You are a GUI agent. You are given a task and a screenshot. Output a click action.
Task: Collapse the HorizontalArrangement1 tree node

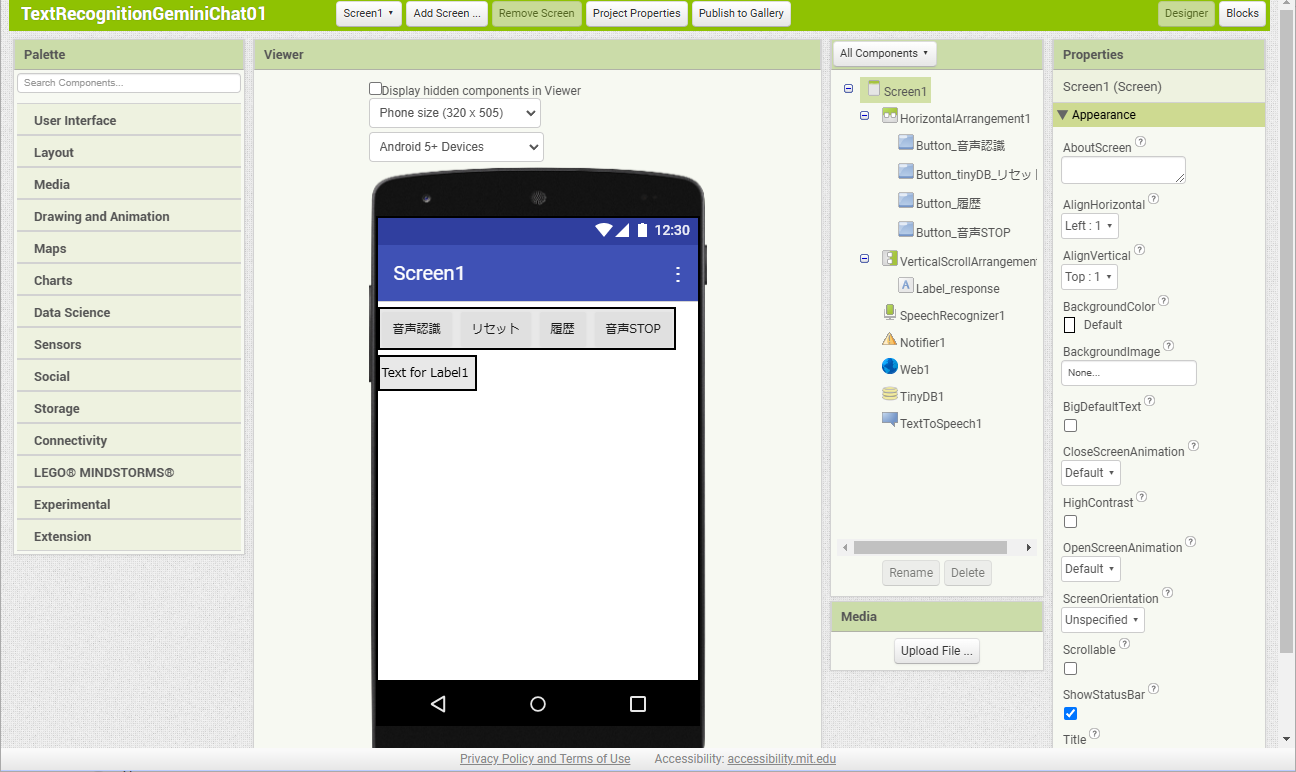pos(865,116)
